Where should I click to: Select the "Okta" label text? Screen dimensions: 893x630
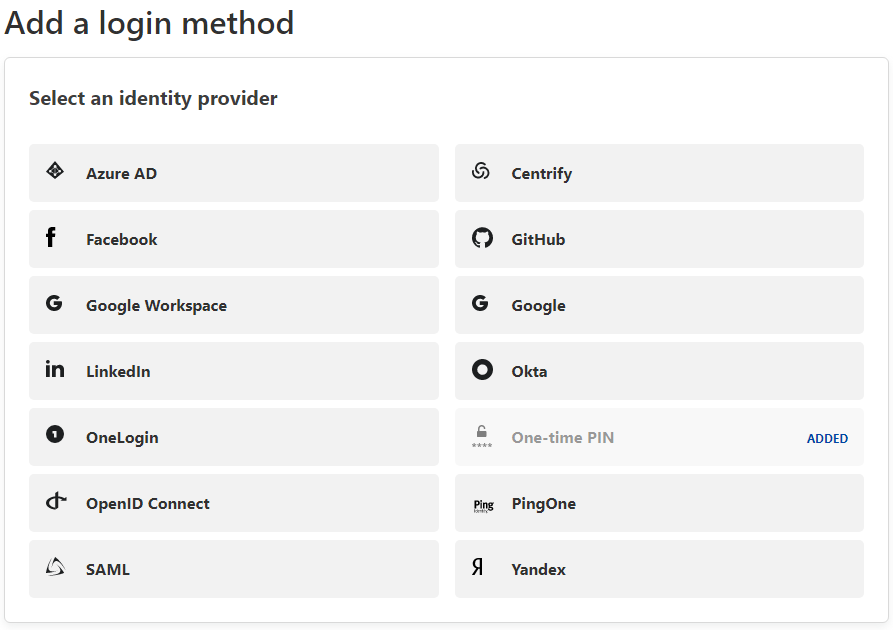pyautogui.click(x=530, y=371)
